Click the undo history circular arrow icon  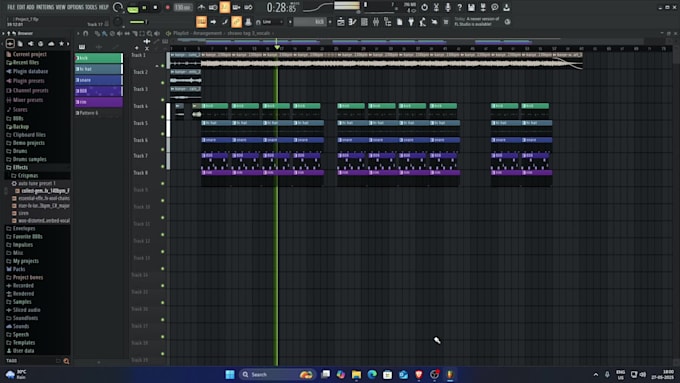pyautogui.click(x=424, y=7)
